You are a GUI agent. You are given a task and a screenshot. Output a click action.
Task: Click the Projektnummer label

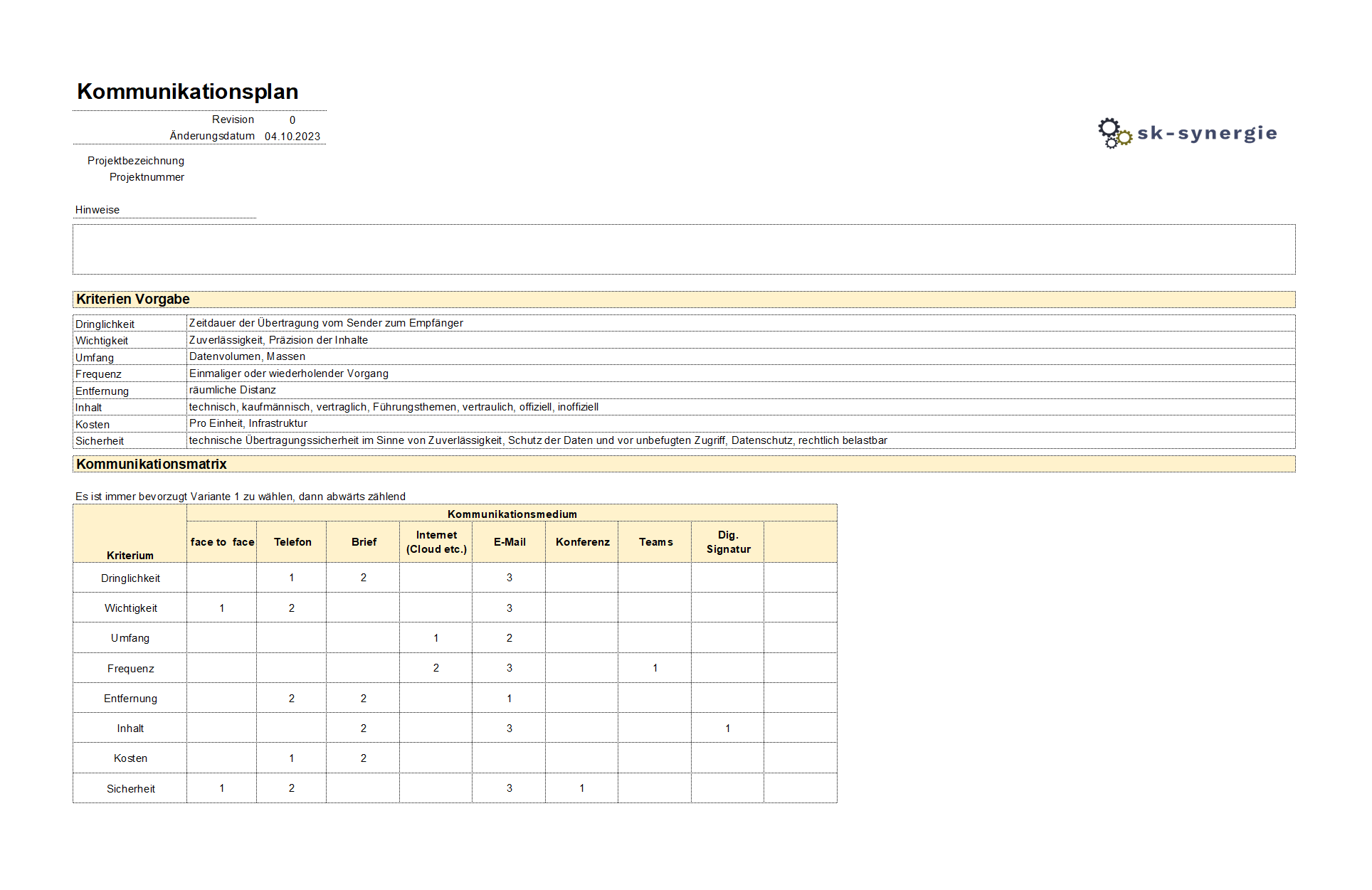[x=147, y=177]
